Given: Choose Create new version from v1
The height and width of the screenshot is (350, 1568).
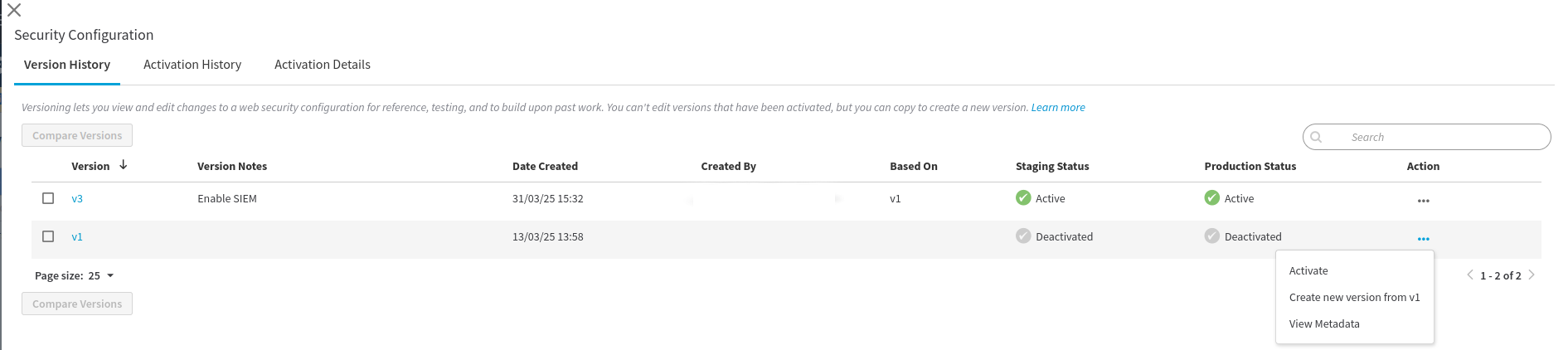Looking at the screenshot, I should 1355,298.
